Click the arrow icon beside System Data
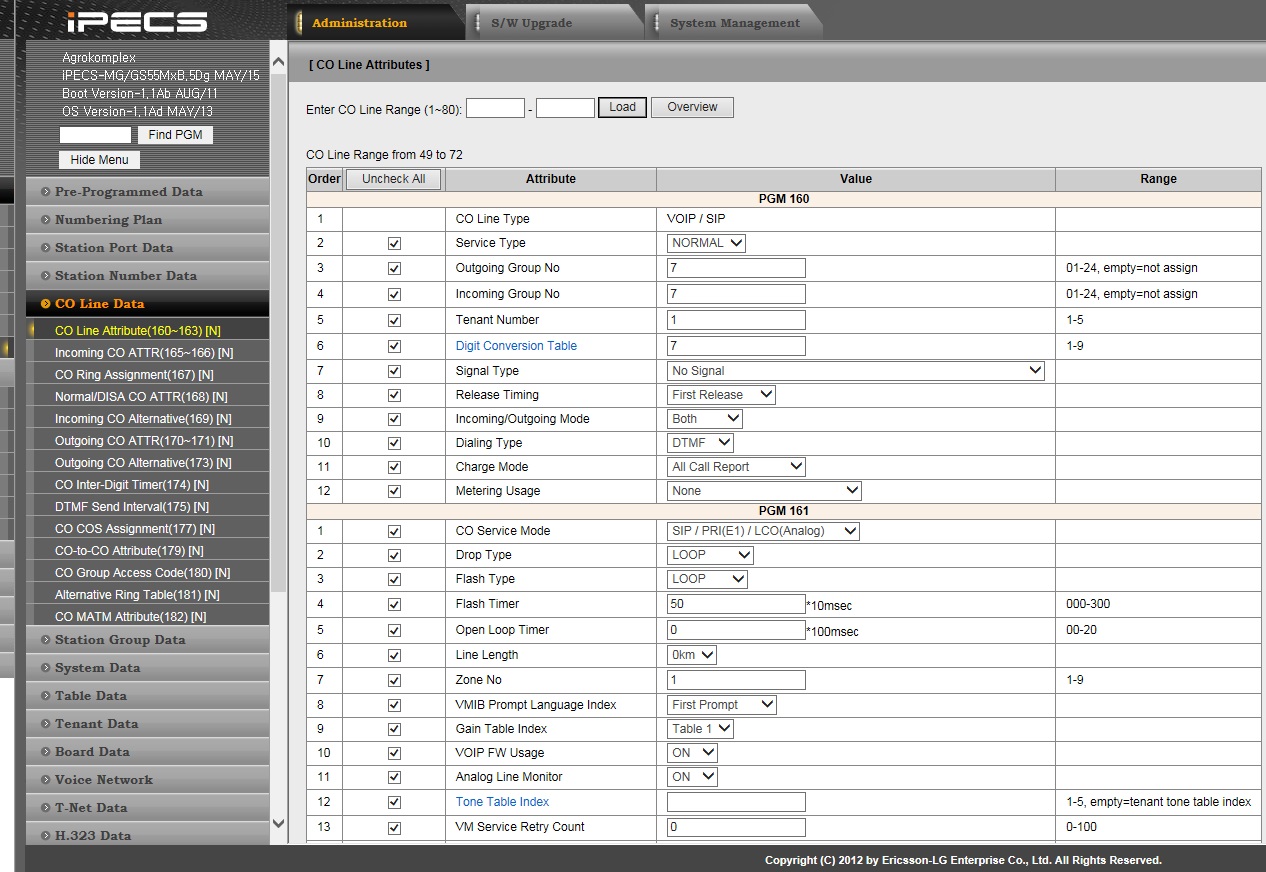The height and width of the screenshot is (872, 1266). [x=46, y=668]
